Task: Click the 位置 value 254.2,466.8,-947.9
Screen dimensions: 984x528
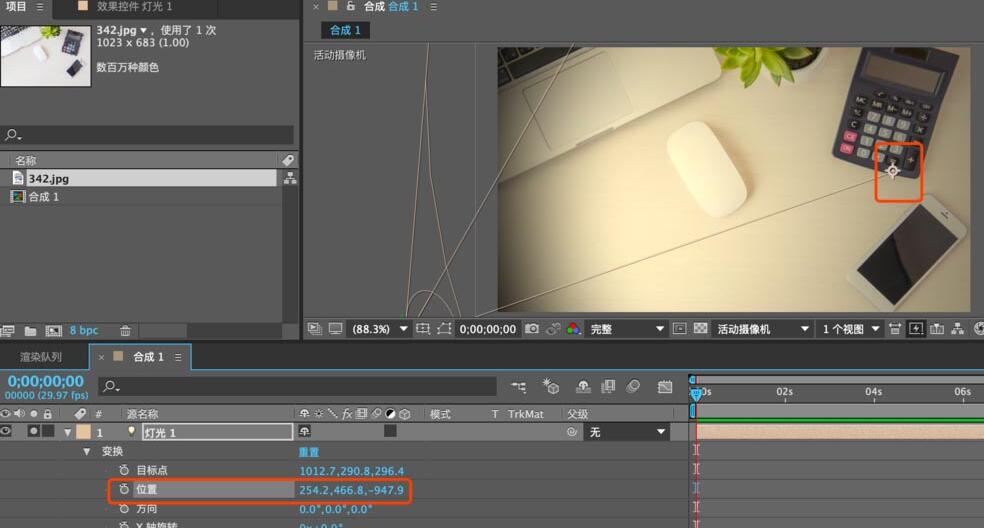Action: [351, 490]
